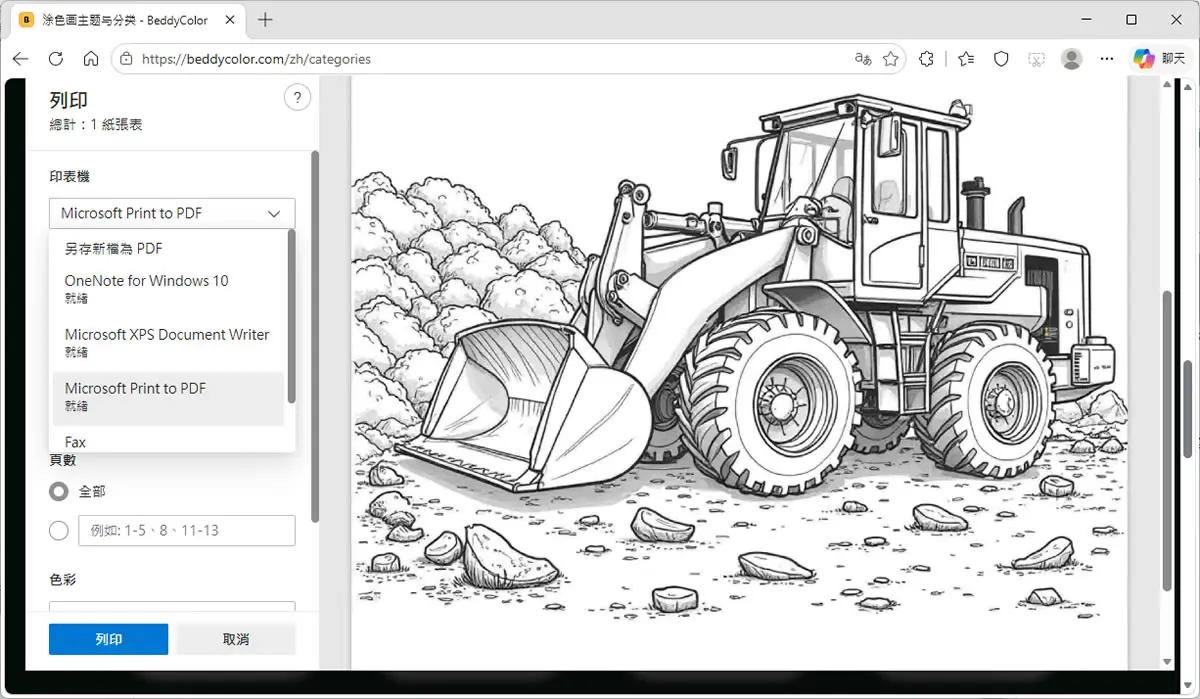Viewport: 1200px width, 699px height.
Task: Reload the page with the refresh icon
Action: pyautogui.click(x=56, y=59)
